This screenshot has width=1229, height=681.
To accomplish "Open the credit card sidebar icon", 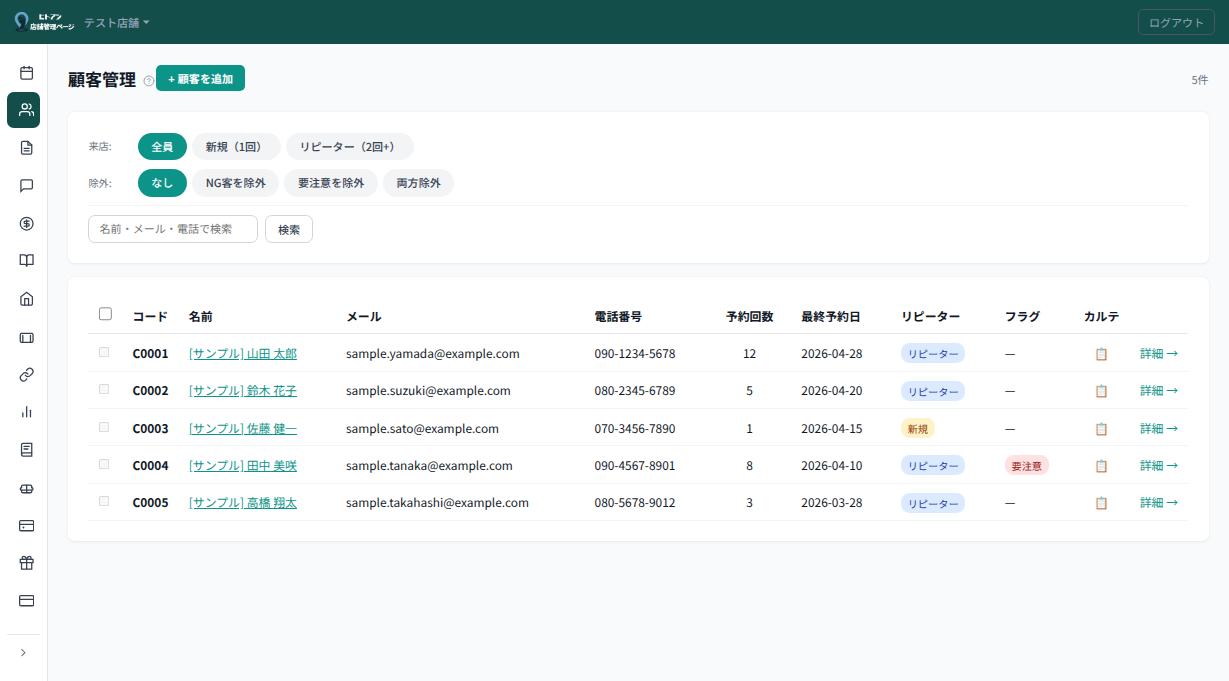I will pos(27,526).
